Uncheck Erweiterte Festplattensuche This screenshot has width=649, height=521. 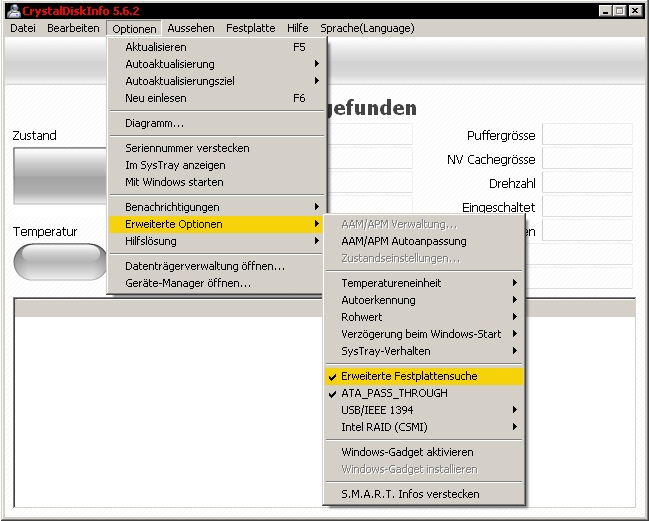coord(424,376)
